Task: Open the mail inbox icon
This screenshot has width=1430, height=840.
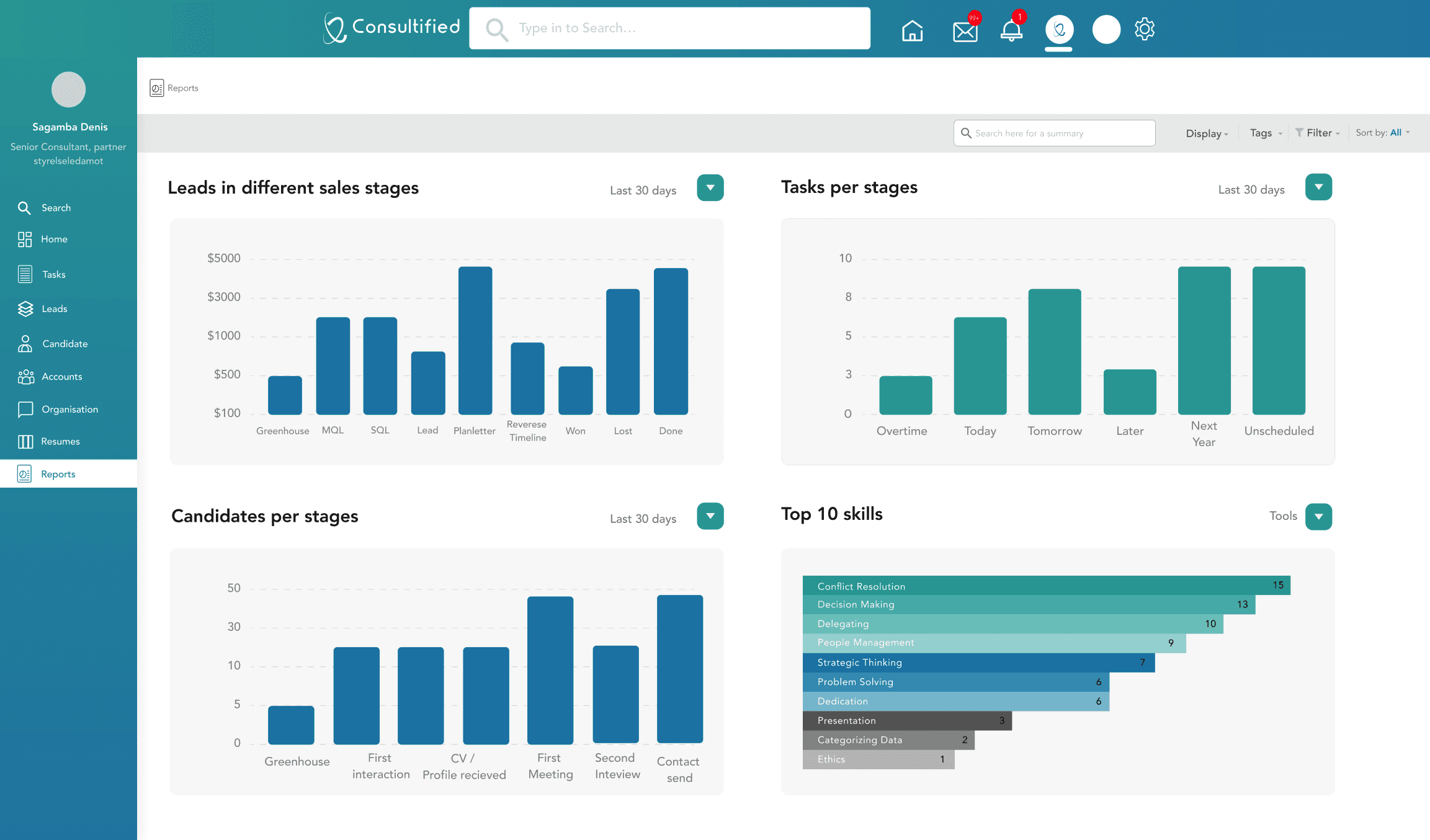Action: click(965, 31)
